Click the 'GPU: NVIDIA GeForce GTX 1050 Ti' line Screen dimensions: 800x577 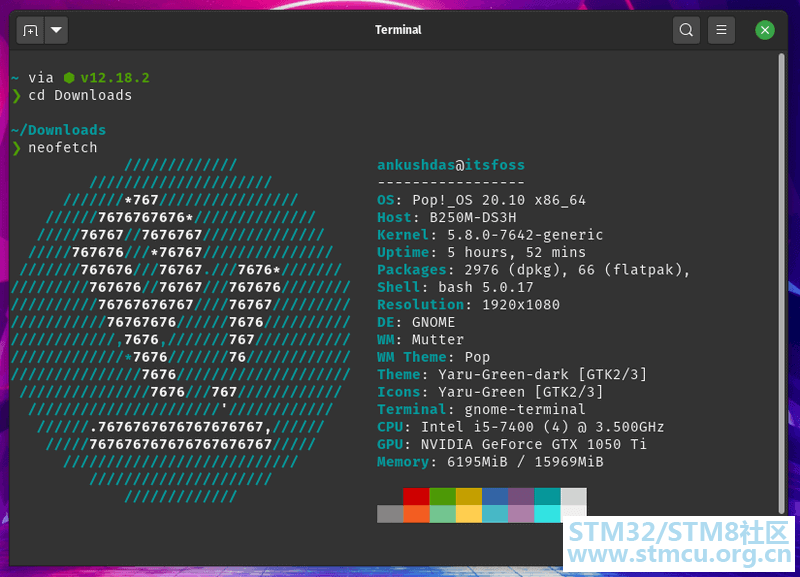(512, 444)
